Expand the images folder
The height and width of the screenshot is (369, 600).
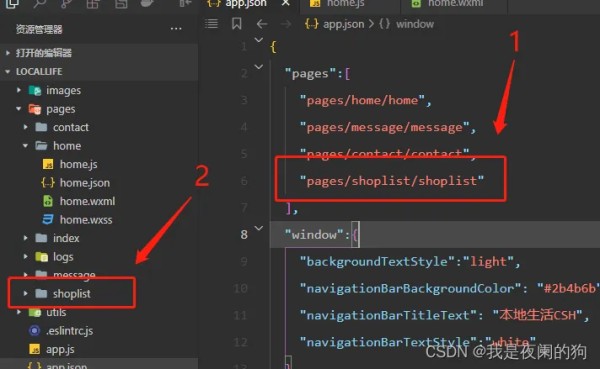pyautogui.click(x=19, y=90)
